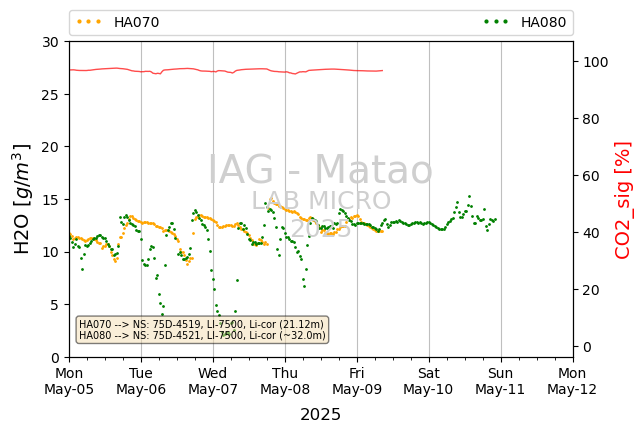Screen dimensions: 644x433
Task: Click the right axis value 40
Action: tap(591, 233)
